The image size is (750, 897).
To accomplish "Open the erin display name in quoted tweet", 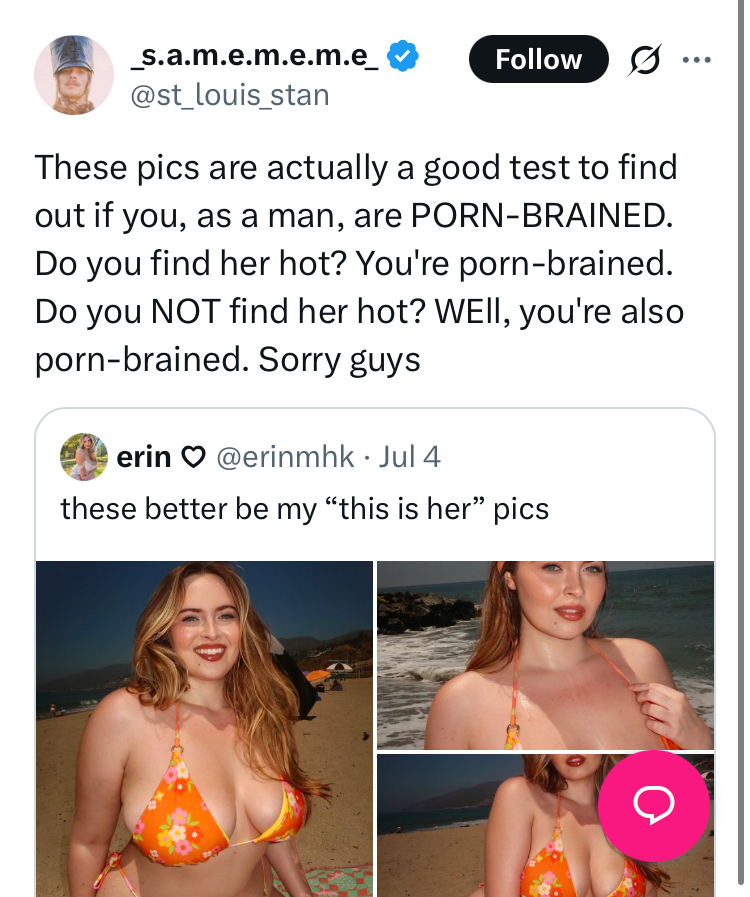I will click(x=144, y=457).
